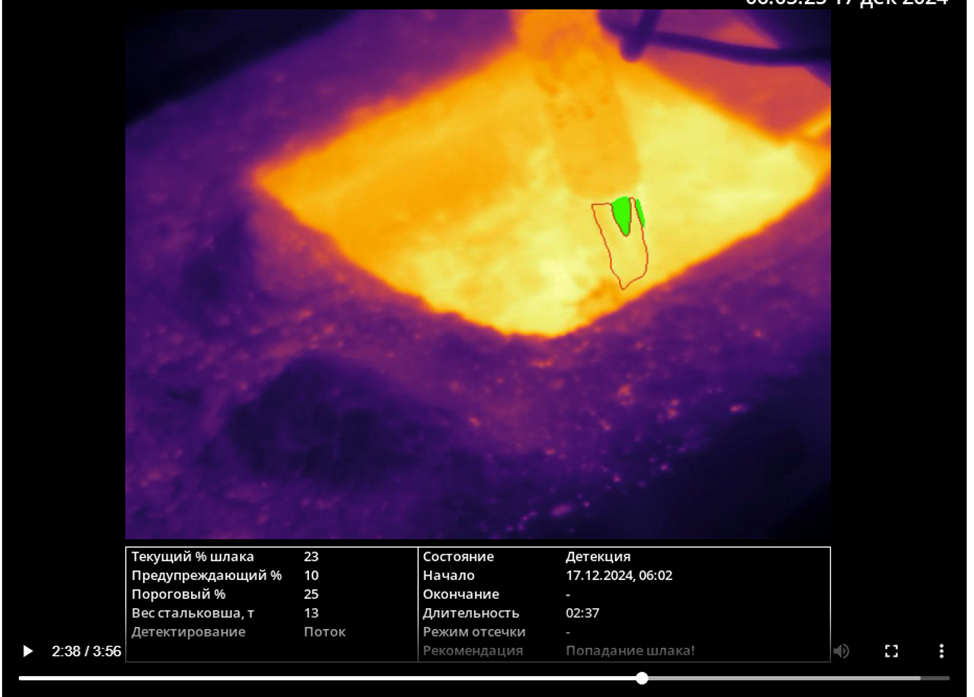The height and width of the screenshot is (697, 974).
Task: Select the 'Начало' label
Action: (448, 575)
